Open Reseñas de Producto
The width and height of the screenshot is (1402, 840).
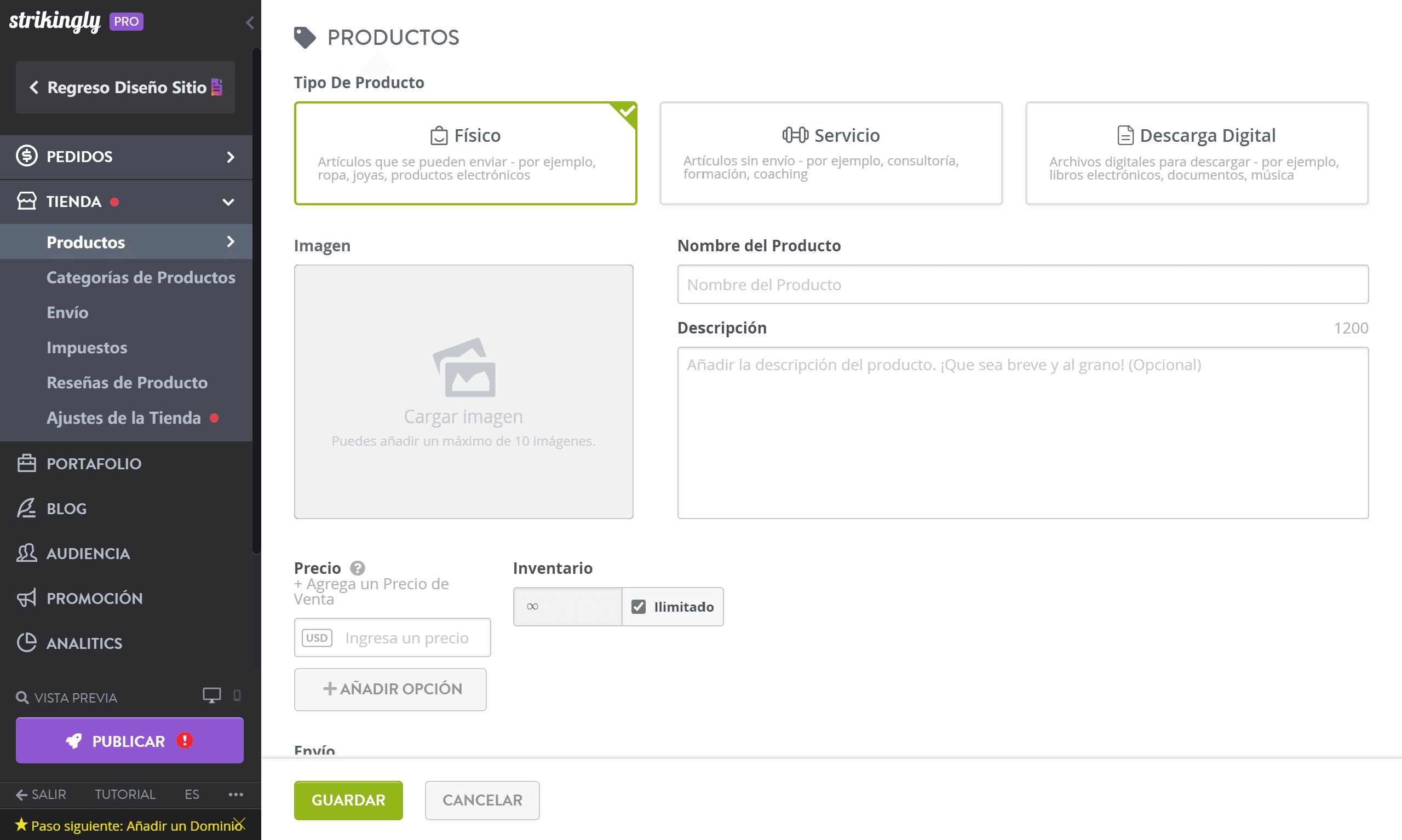pyautogui.click(x=127, y=383)
